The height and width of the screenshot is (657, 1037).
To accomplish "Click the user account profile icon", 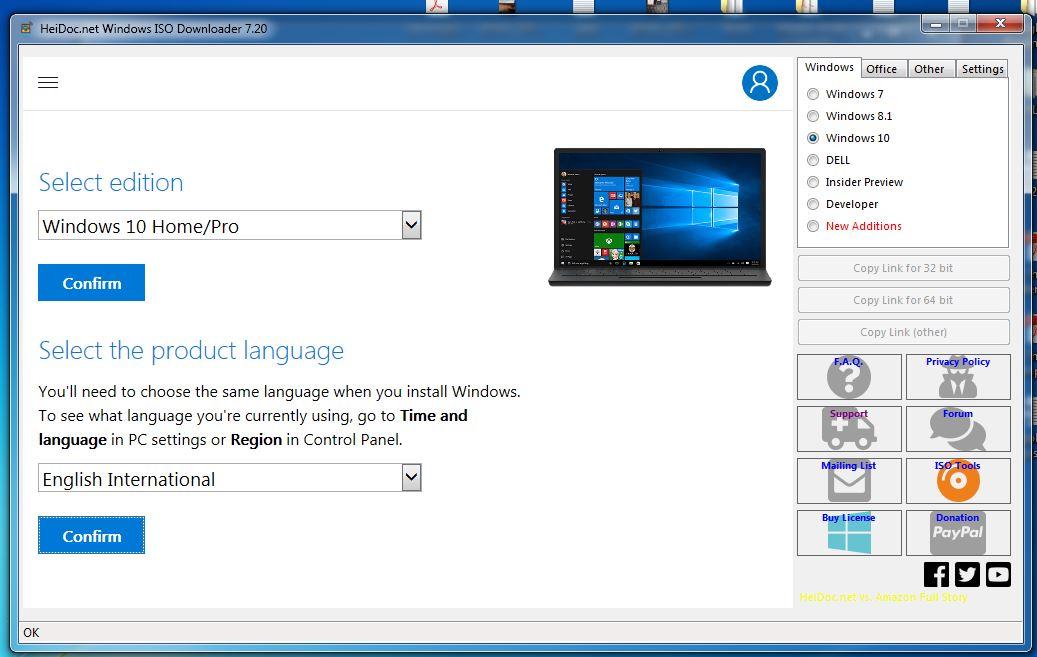I will (x=759, y=83).
